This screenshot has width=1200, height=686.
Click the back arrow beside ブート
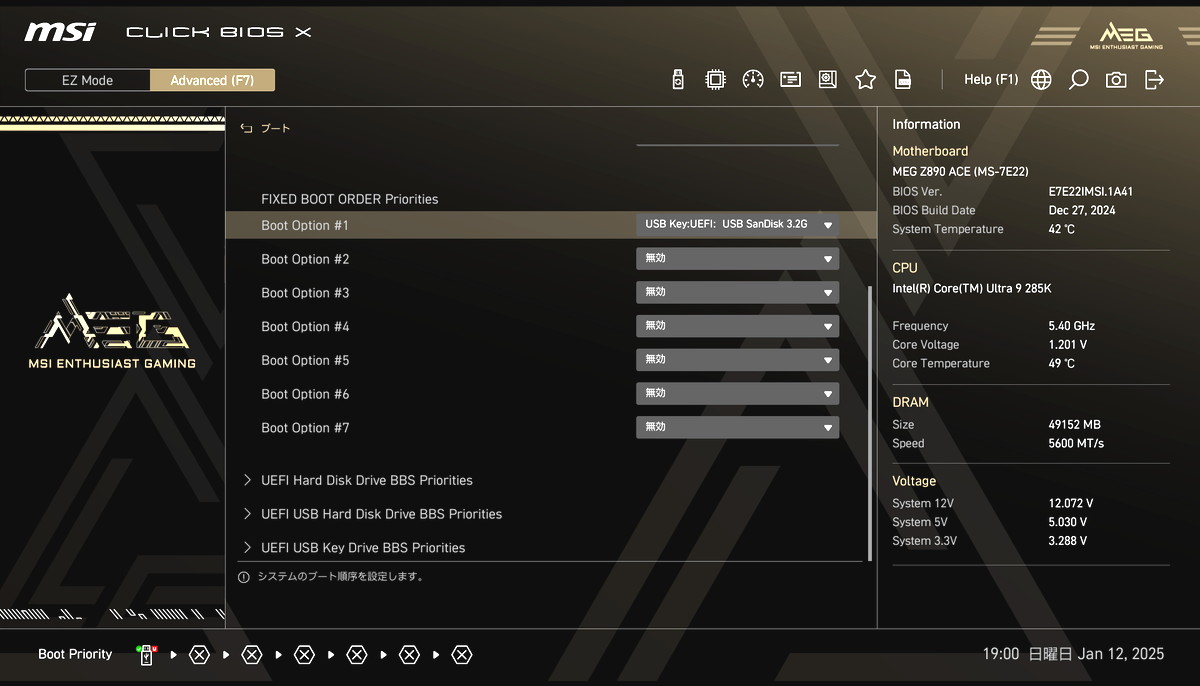point(246,129)
